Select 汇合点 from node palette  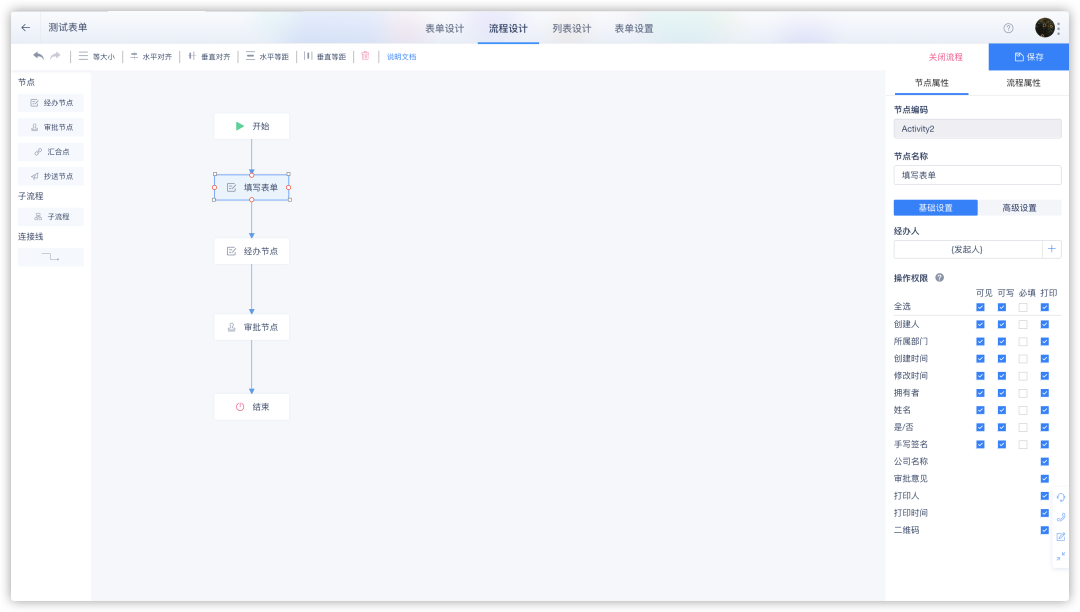(x=51, y=151)
